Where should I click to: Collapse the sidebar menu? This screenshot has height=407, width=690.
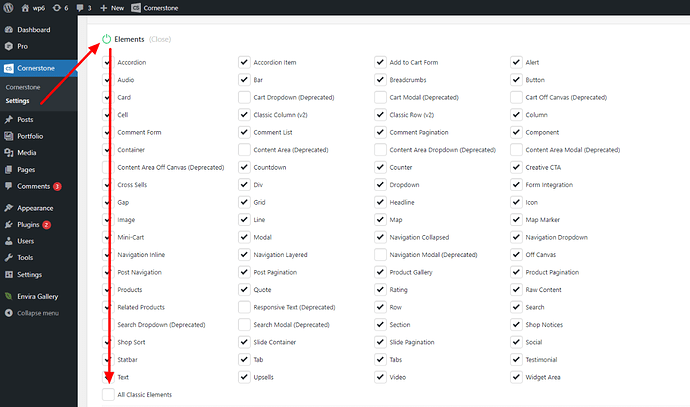coord(36,313)
